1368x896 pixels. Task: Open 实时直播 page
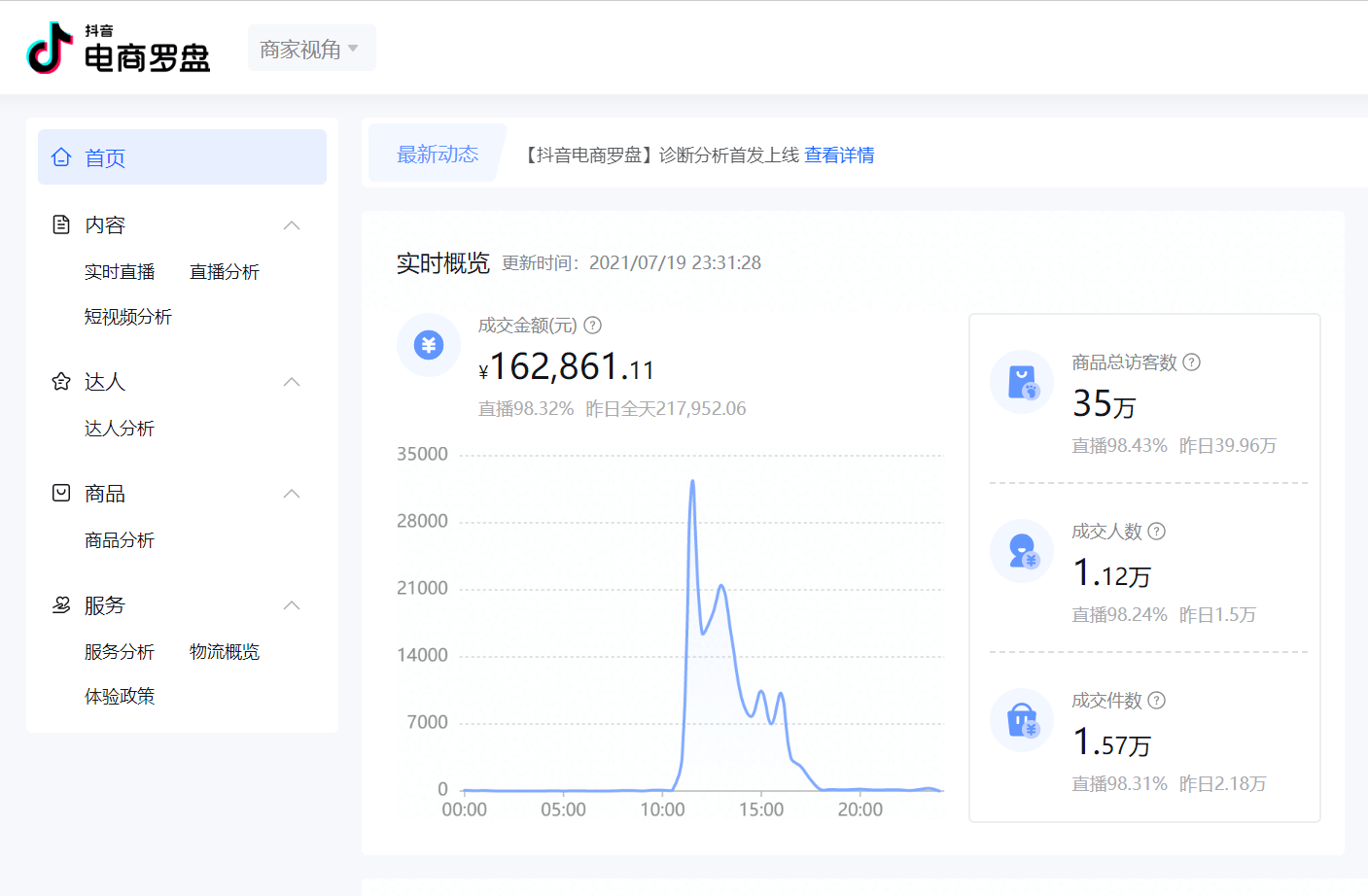[x=120, y=272]
